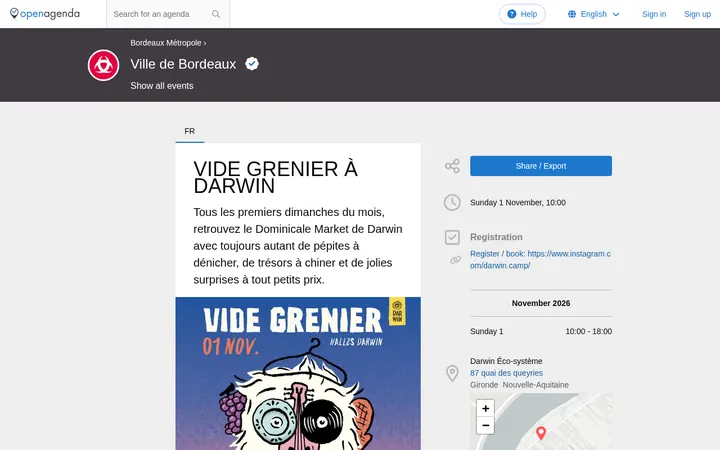Viewport: 720px width, 450px height.
Task: Click the Sign in link
Action: pyautogui.click(x=654, y=14)
